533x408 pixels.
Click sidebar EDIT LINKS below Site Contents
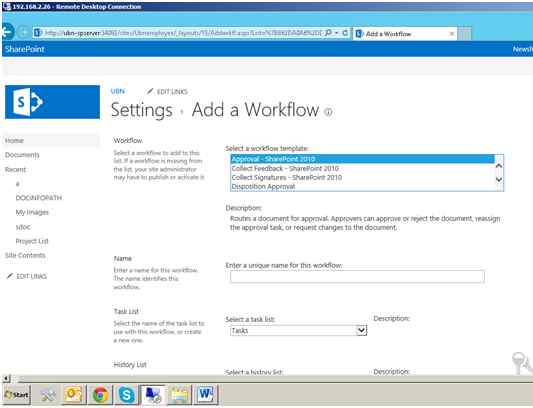(x=32, y=276)
